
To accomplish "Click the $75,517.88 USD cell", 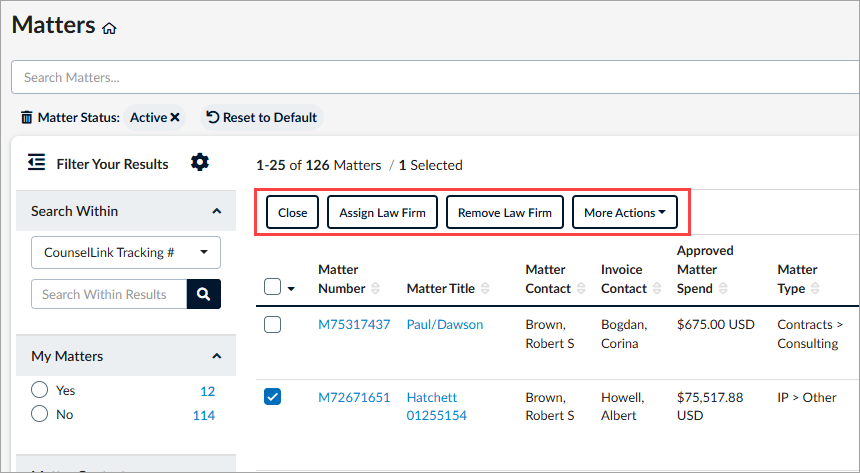I will [x=710, y=406].
